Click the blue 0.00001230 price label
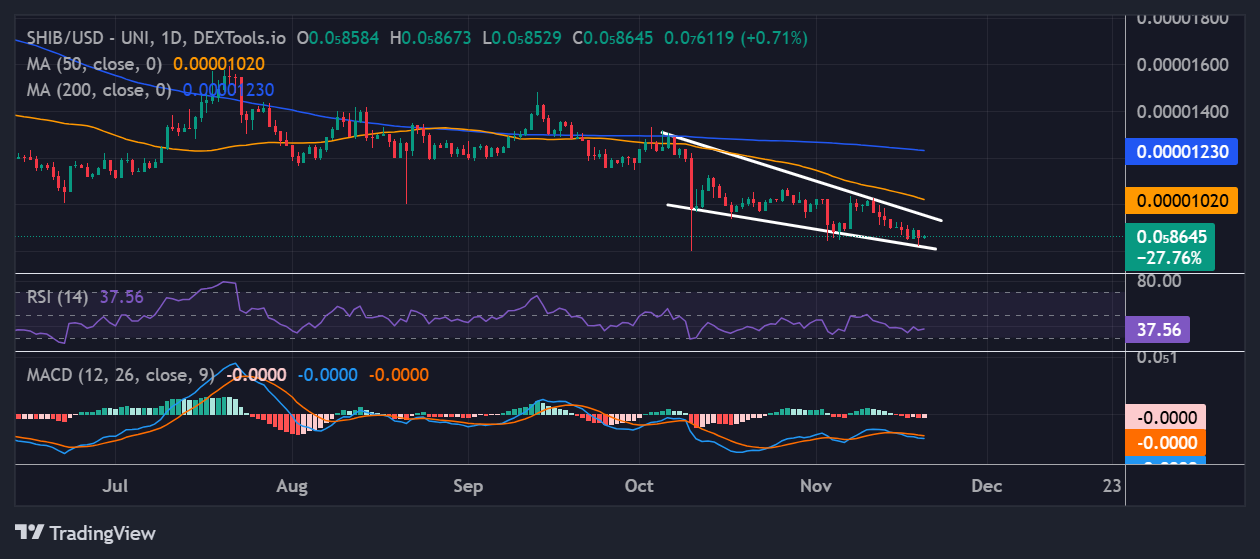Screen dimensions: 1260x559 click(1182, 152)
